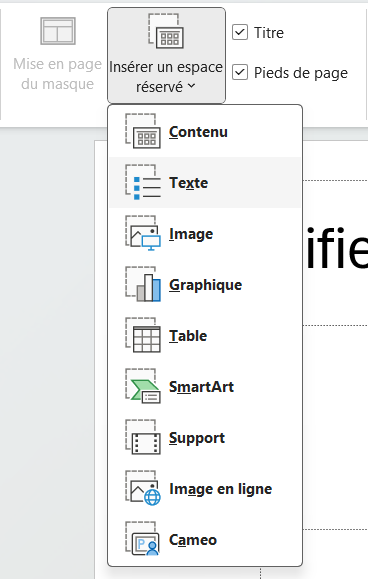The width and height of the screenshot is (368, 579).
Task: Click the SmartArt placeholder icon
Action: (x=143, y=386)
